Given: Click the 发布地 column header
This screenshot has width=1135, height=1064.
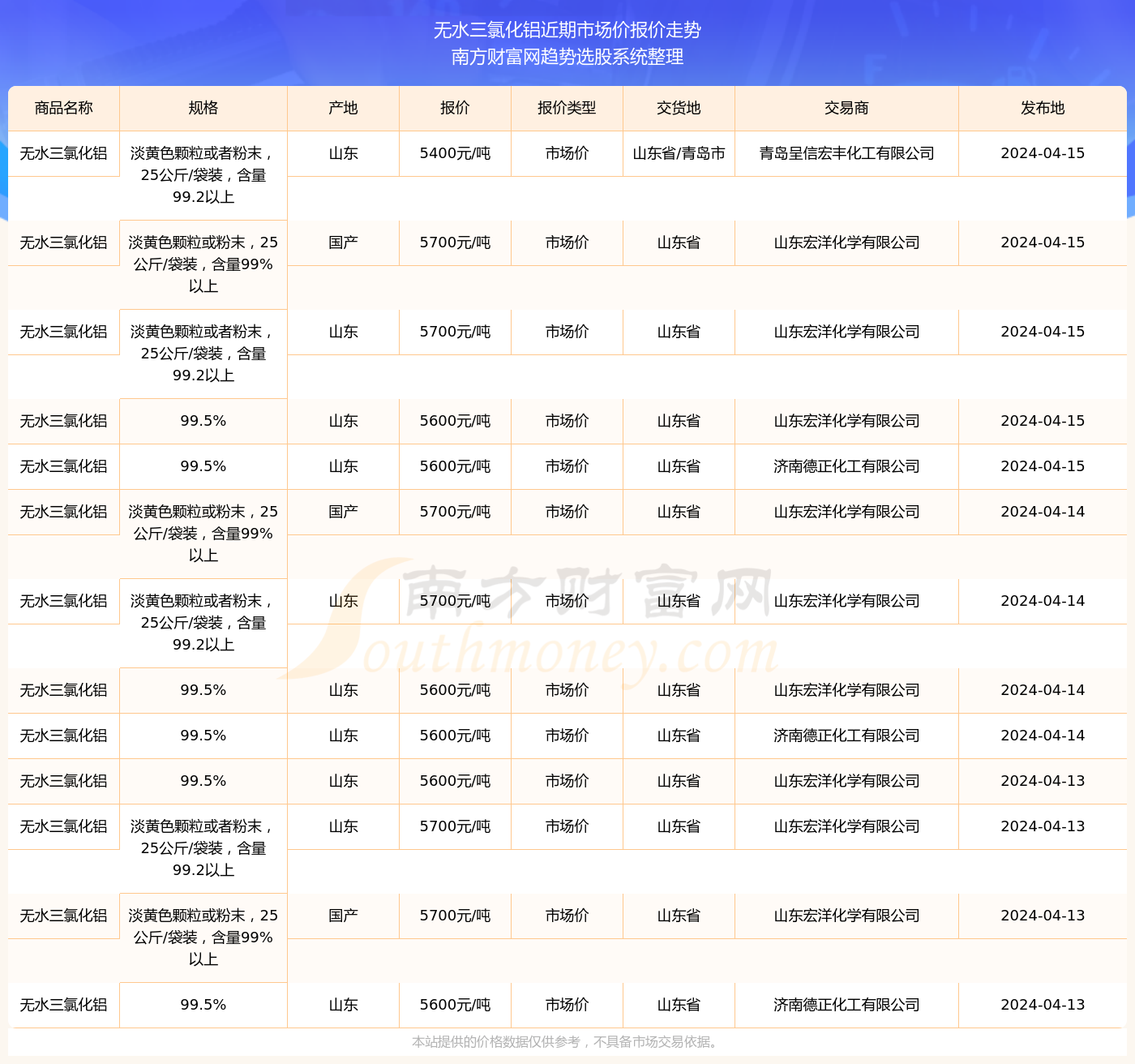Looking at the screenshot, I should pyautogui.click(x=1043, y=108).
